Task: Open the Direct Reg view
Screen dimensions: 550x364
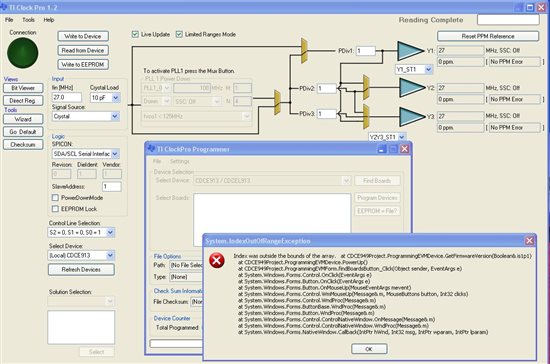Action: tap(23, 101)
